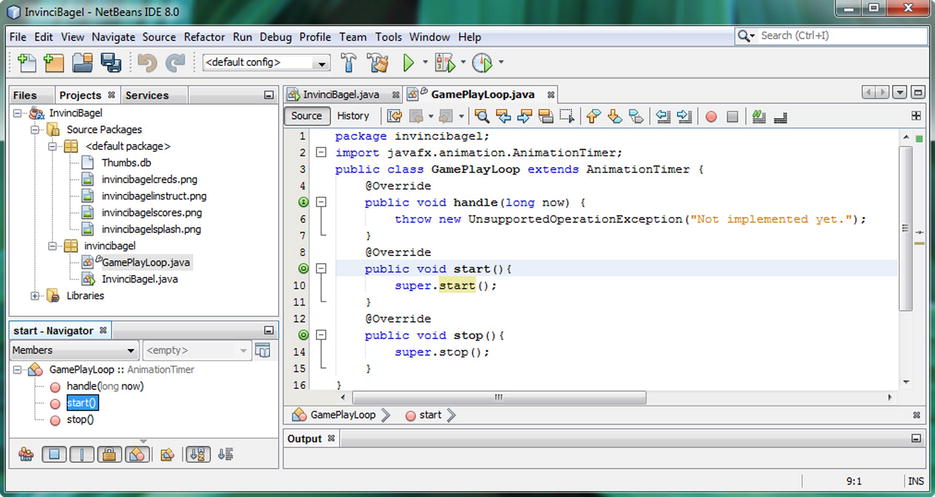Screen dimensions: 935x497
Task: Select invincibagelsplash.png in Projects tree
Action: tap(151, 229)
